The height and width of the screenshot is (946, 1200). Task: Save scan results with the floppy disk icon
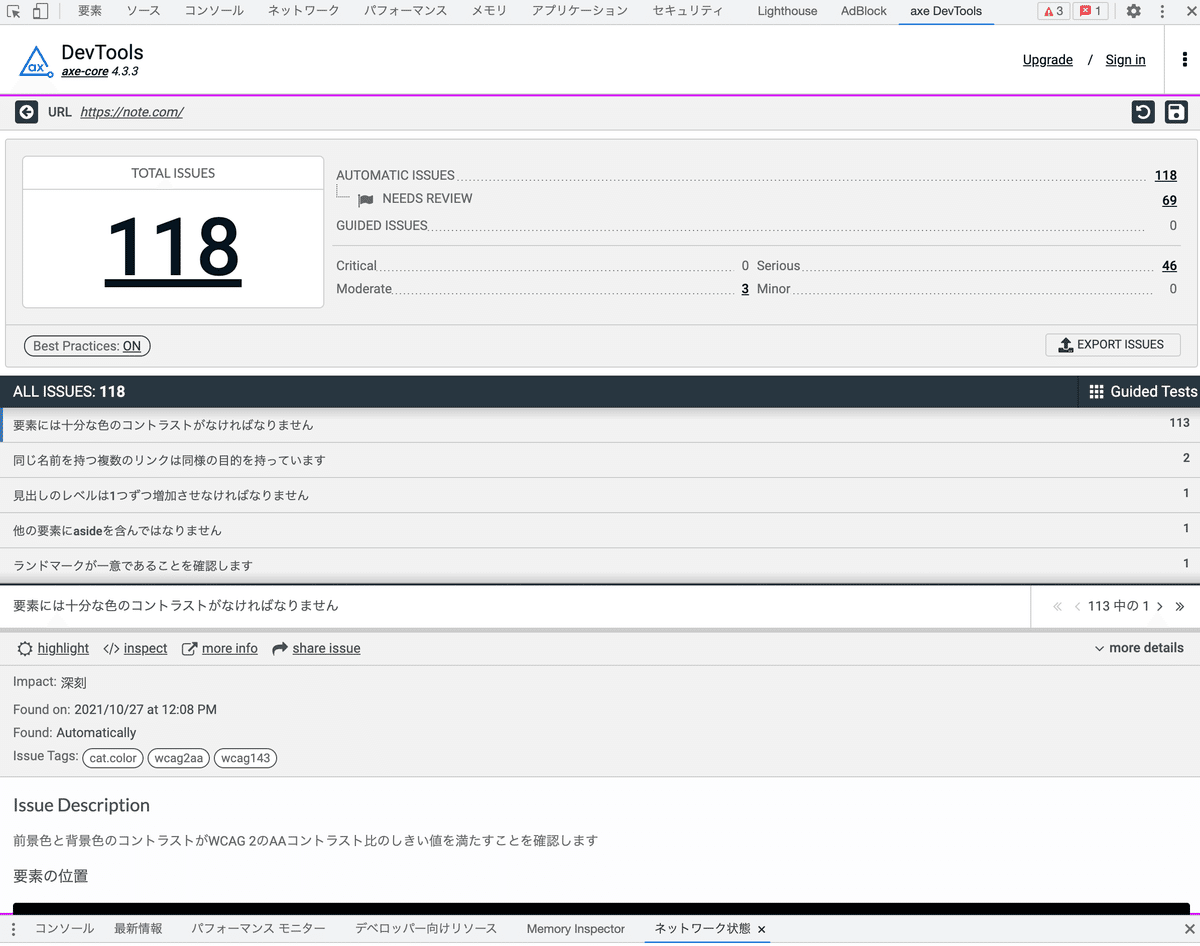click(x=1176, y=112)
